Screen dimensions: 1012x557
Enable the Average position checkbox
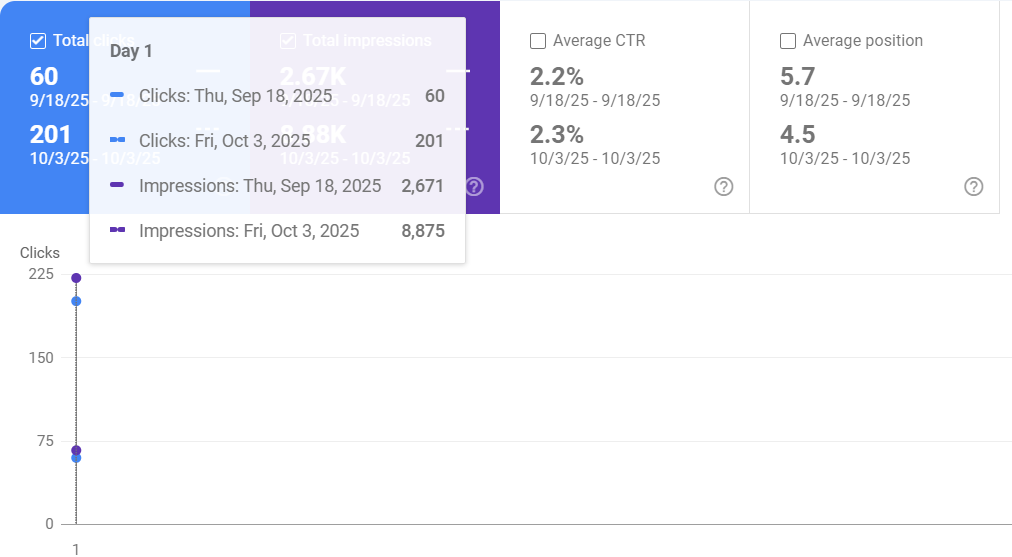pyautogui.click(x=788, y=41)
